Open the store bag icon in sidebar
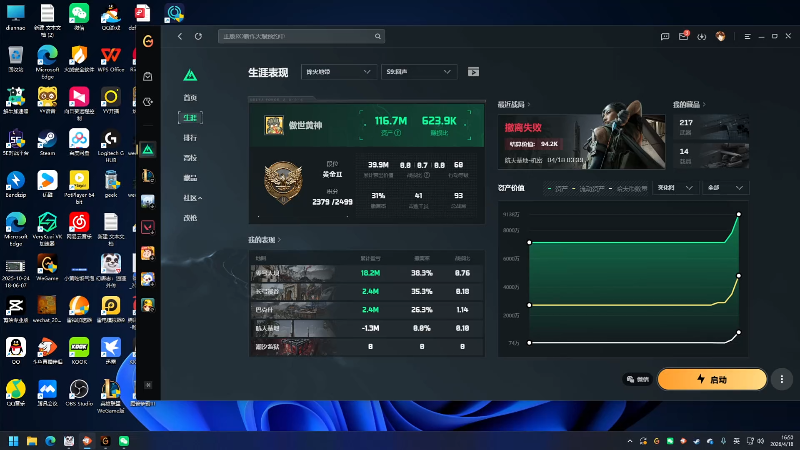Screen dimensions: 800x450 click(x=148, y=77)
